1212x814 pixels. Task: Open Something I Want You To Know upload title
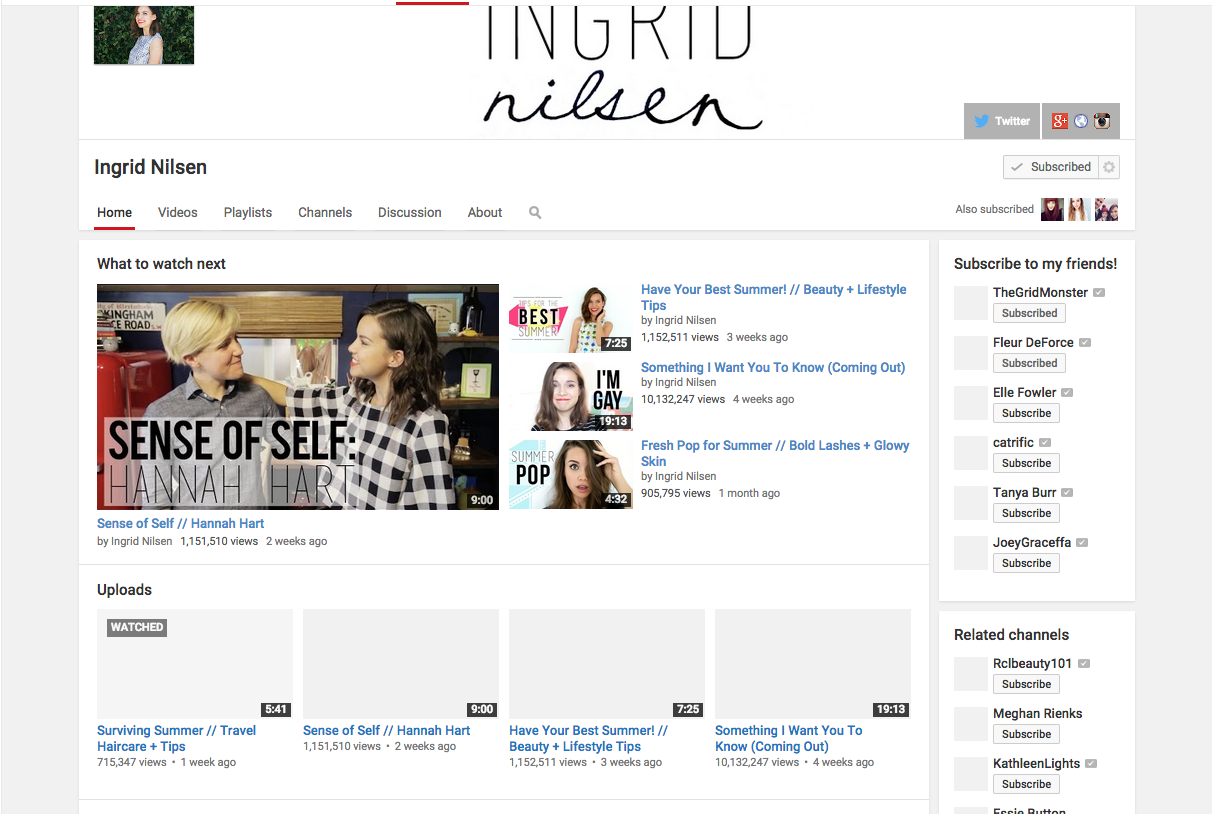(789, 738)
